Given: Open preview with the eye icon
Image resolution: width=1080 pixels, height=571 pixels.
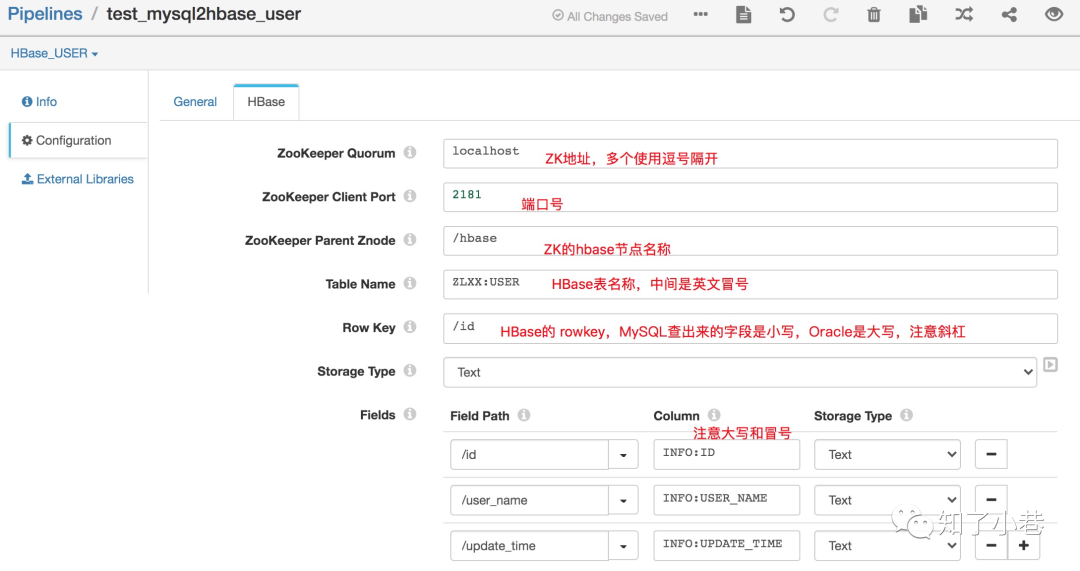Looking at the screenshot, I should [x=1054, y=14].
